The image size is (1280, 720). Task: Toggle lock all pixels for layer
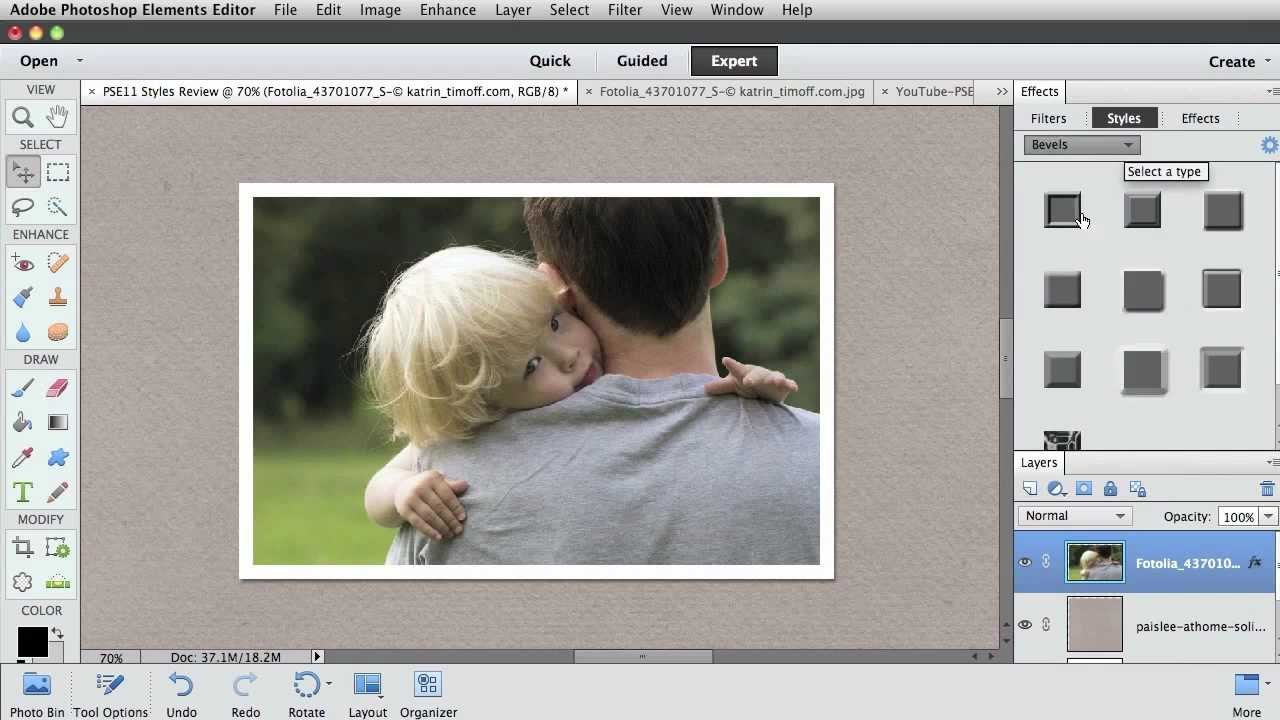[x=1110, y=489]
